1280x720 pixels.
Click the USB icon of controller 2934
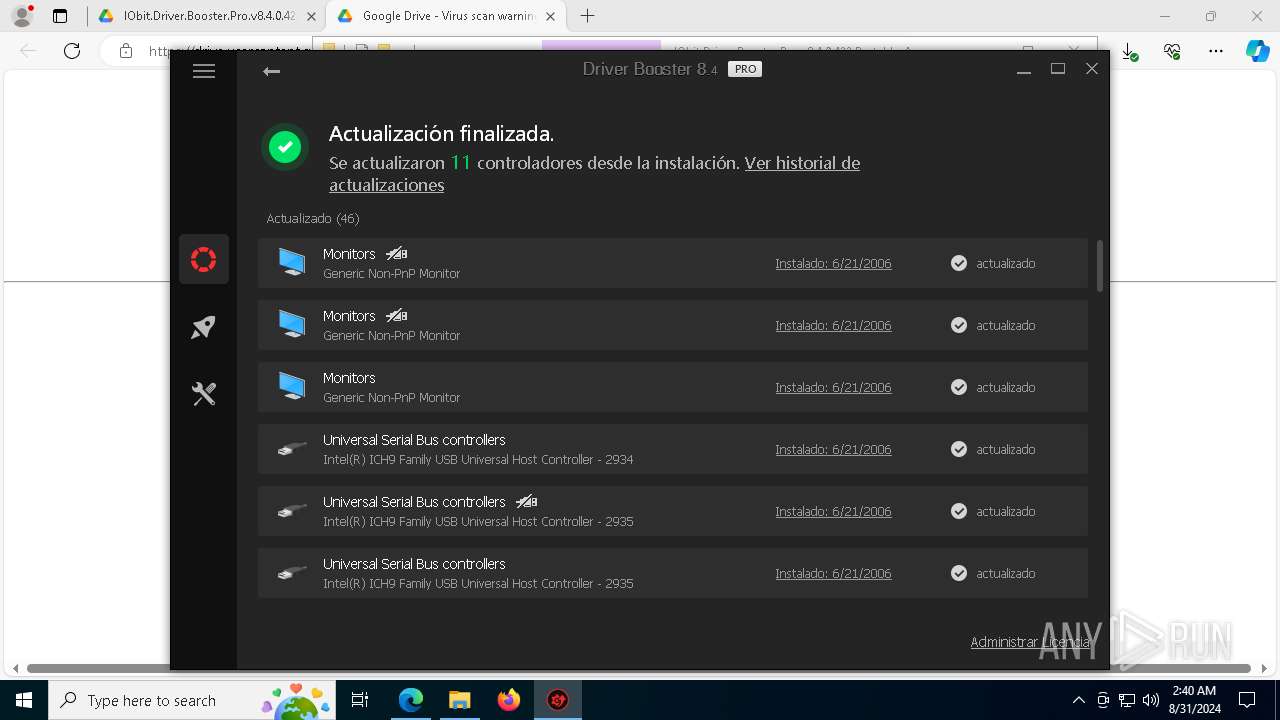[291, 449]
